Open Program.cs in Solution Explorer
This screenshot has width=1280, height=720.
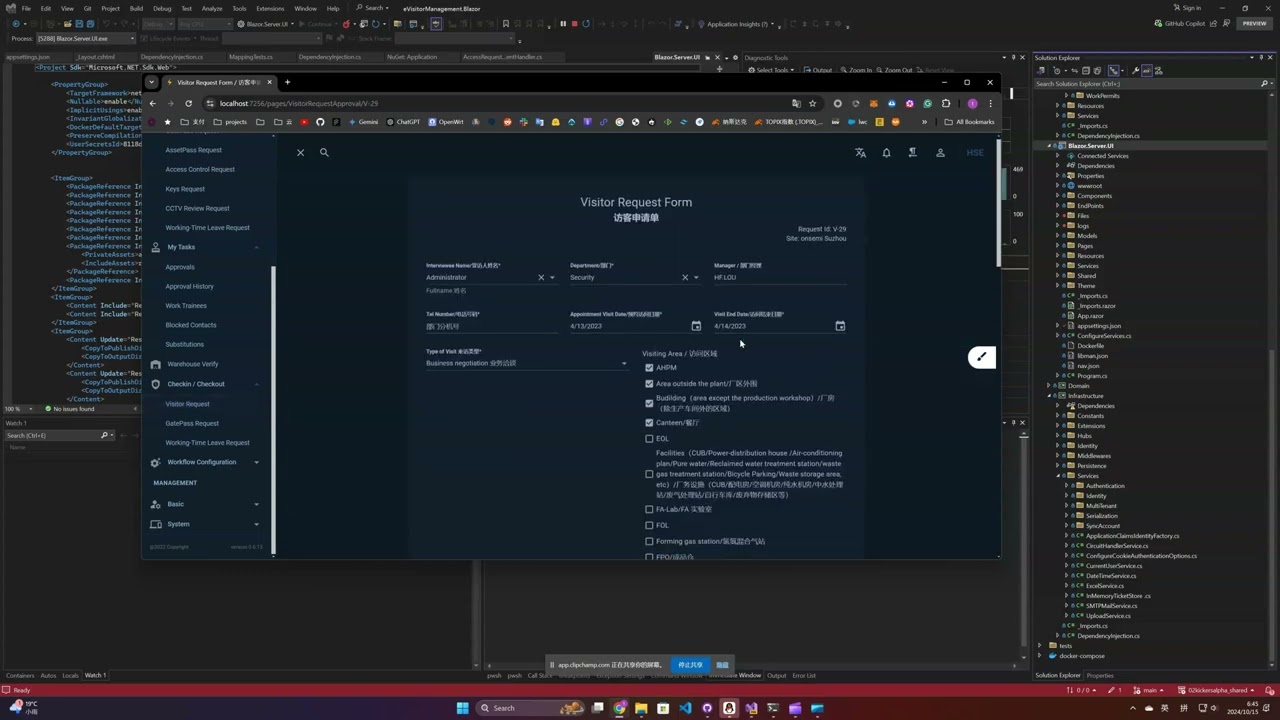click(1091, 376)
